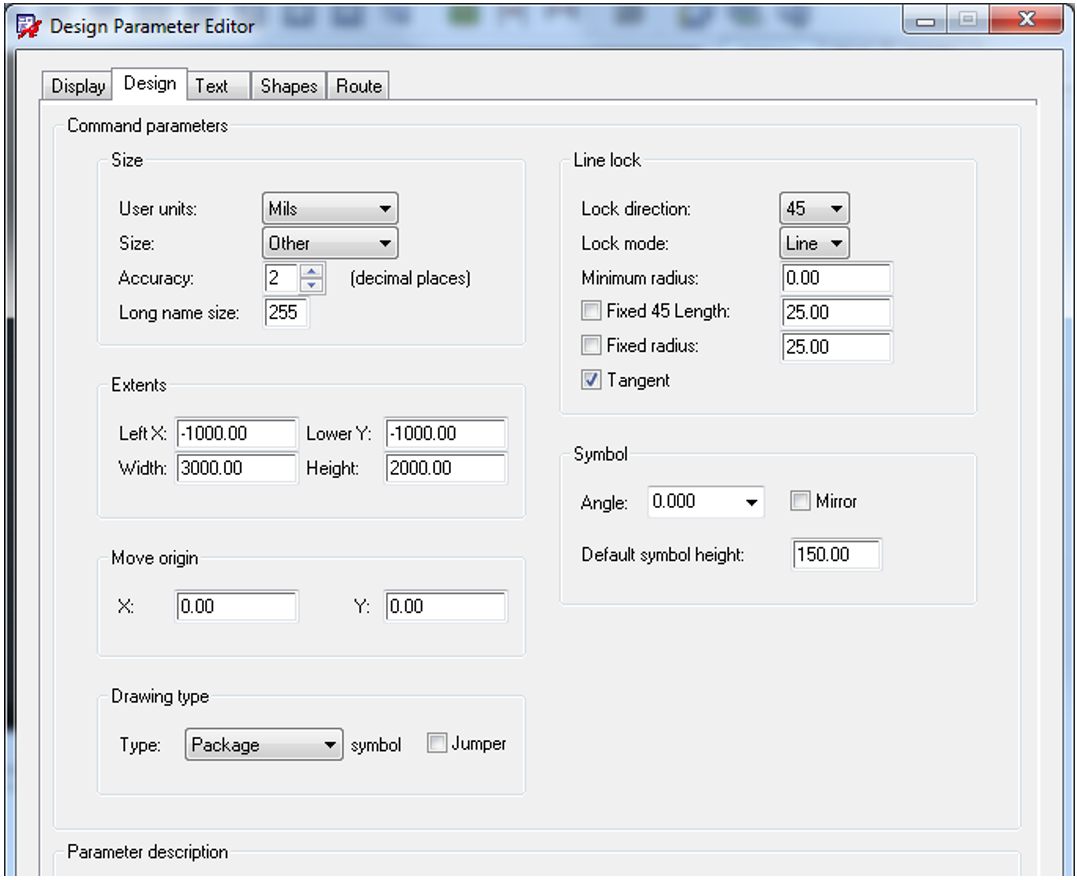Enable the Fixed 45 Length checkbox
Viewport: 1077px width, 880px height.
[x=591, y=312]
